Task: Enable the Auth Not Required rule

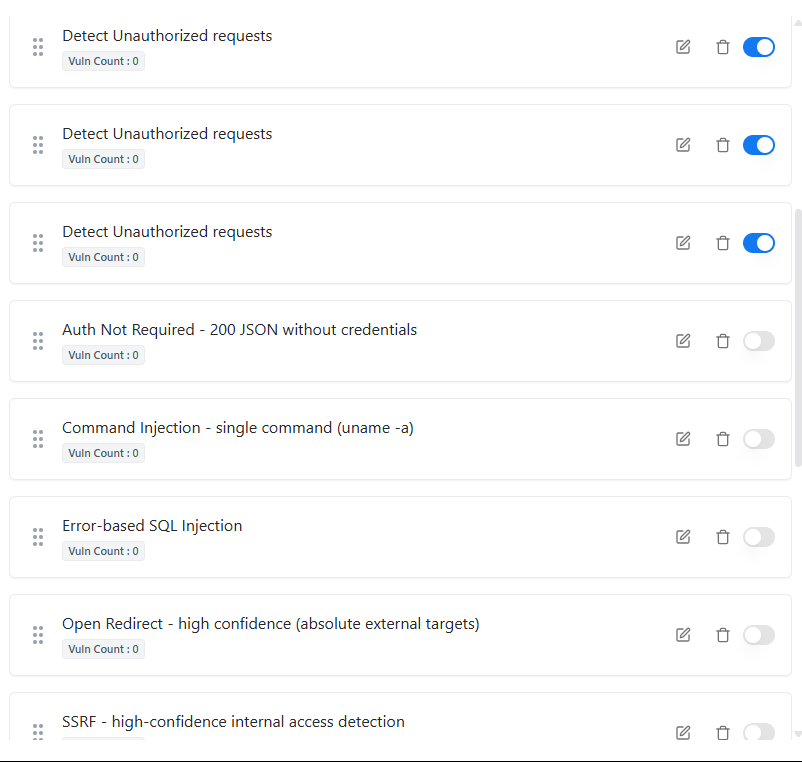Action: [x=758, y=341]
